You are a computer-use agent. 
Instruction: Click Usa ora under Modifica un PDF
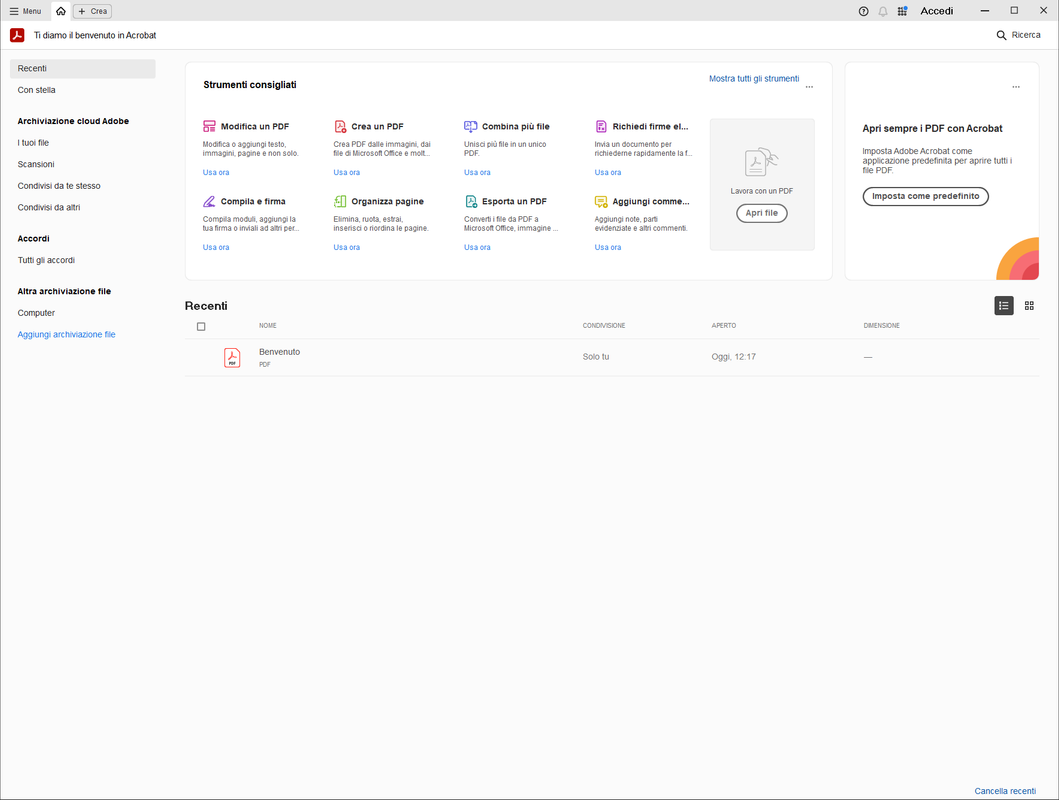coord(216,172)
